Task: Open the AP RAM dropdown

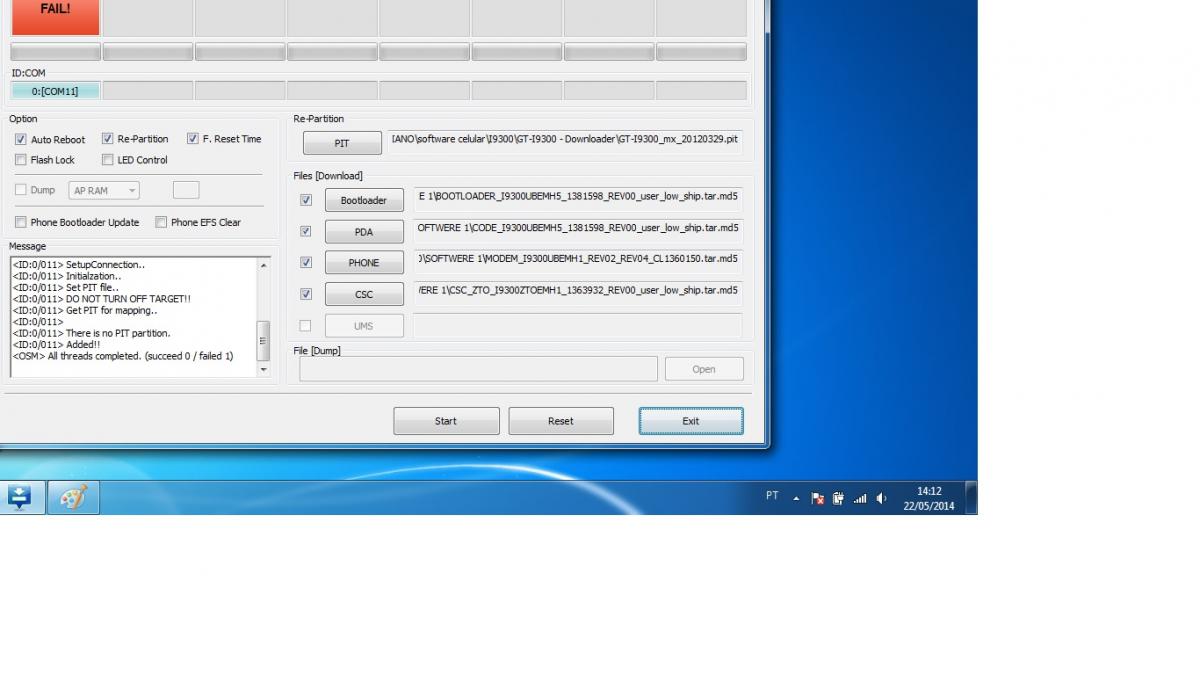Action: pos(104,190)
